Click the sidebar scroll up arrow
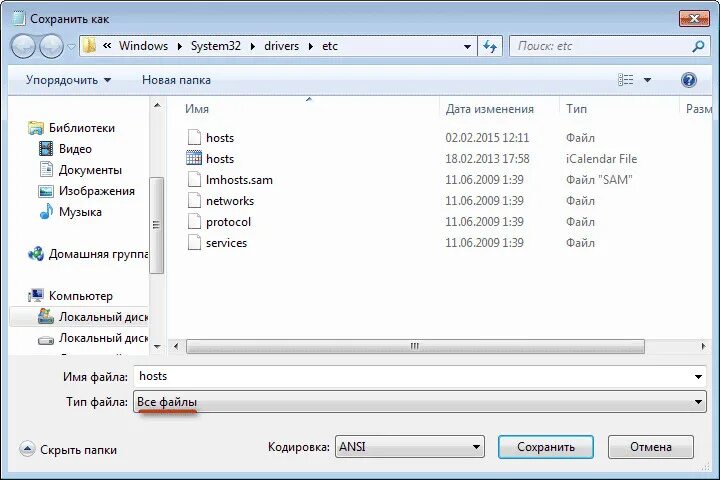The width and height of the screenshot is (720, 480). [x=157, y=105]
